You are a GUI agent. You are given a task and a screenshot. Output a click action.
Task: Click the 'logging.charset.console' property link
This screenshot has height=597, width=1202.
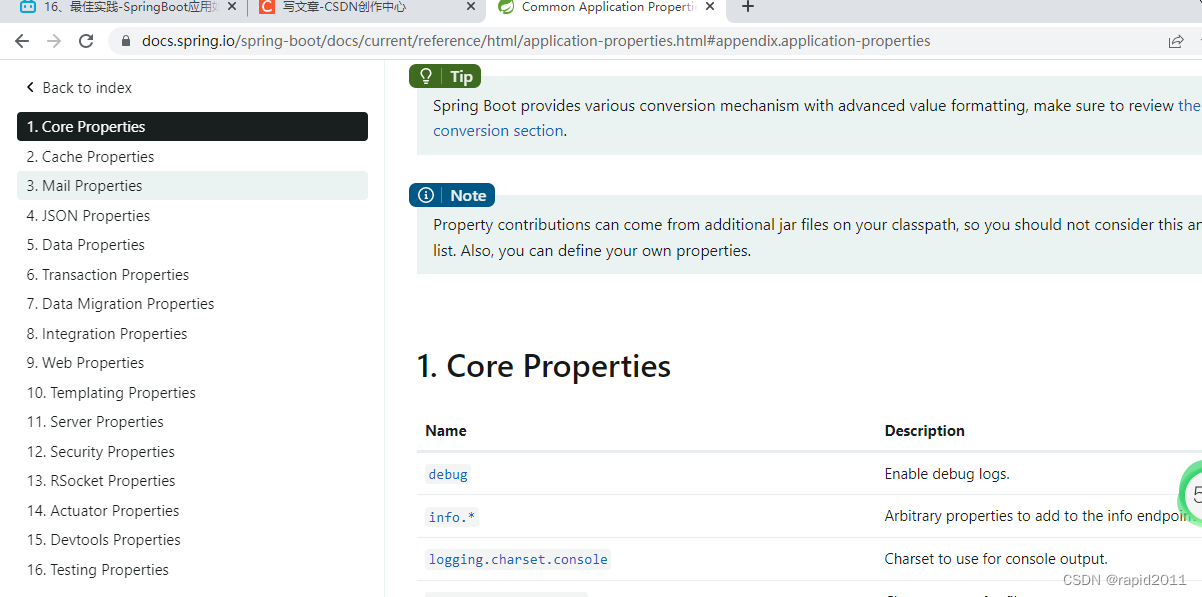coord(518,560)
